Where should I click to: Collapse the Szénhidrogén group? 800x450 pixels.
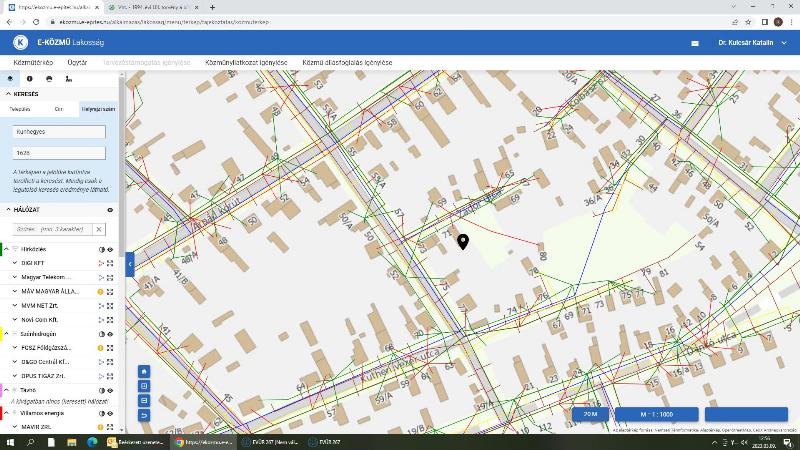[7, 334]
